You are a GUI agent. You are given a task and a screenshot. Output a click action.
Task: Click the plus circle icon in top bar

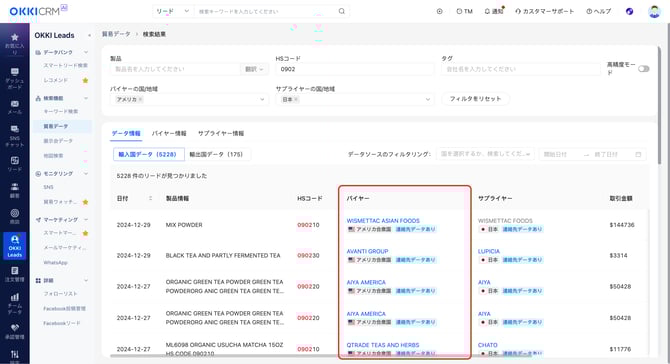click(439, 12)
